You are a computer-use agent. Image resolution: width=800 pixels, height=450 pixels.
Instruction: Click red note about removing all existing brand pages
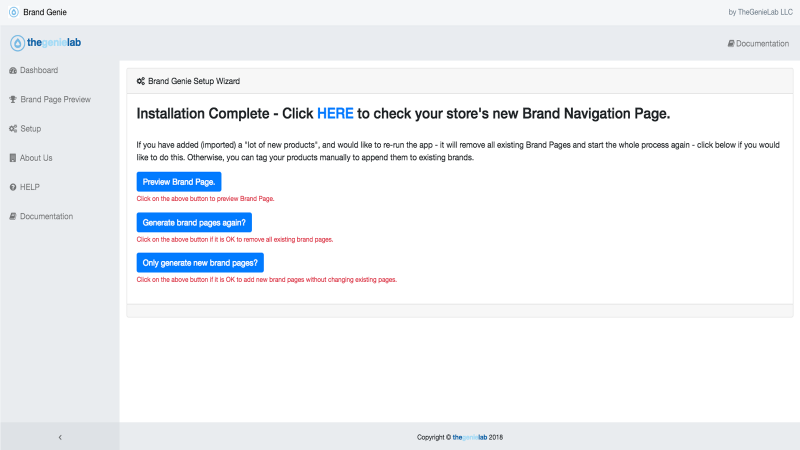pos(235,239)
